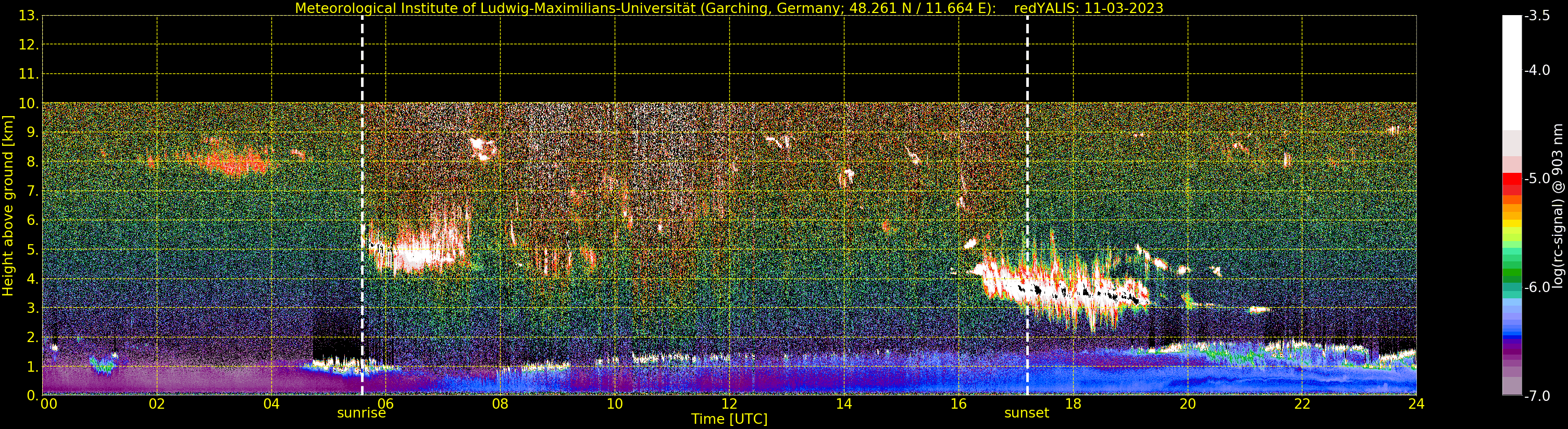Viewport: 1568px width, 429px height.
Task: Click the white section of the colorbar
Action: tap(1512, 73)
